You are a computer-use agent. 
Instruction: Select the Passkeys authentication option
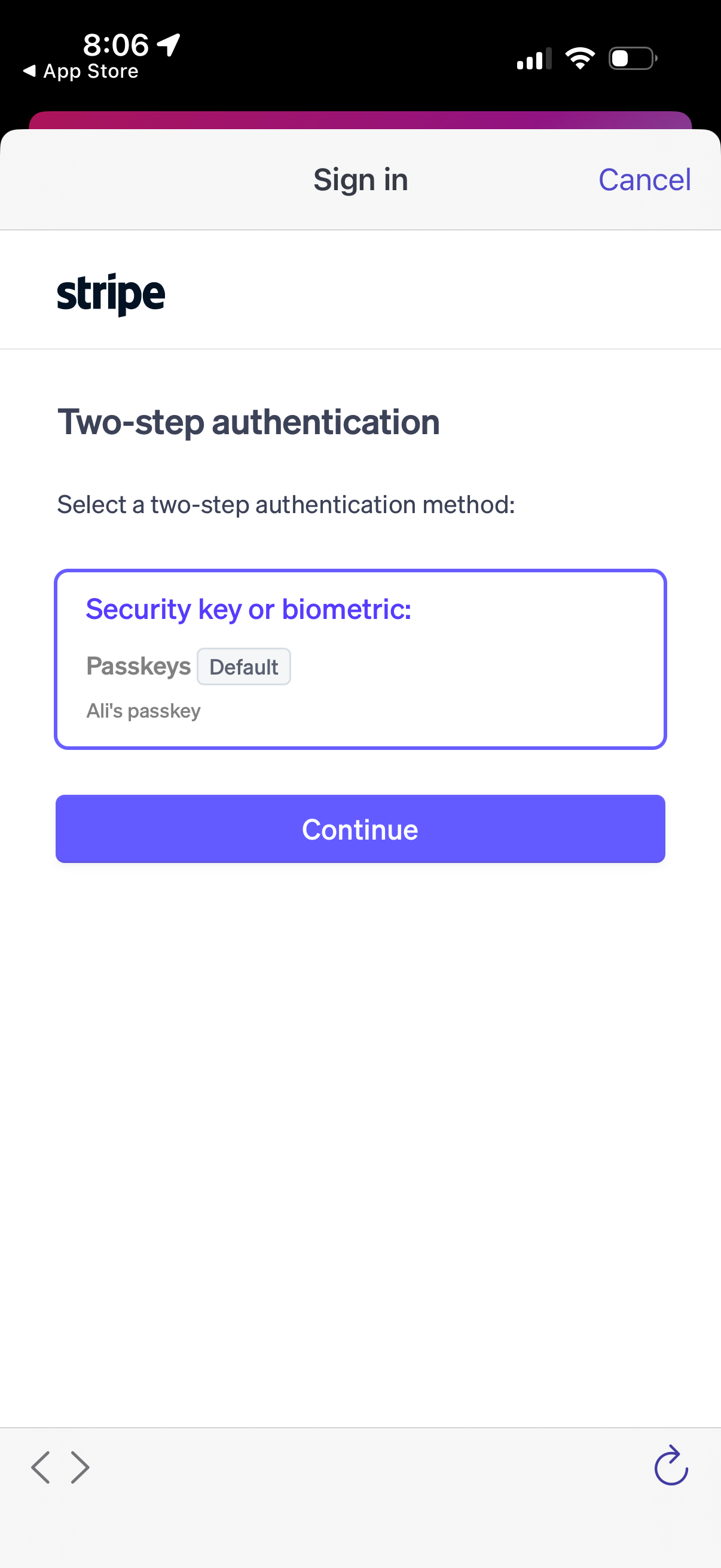click(139, 666)
